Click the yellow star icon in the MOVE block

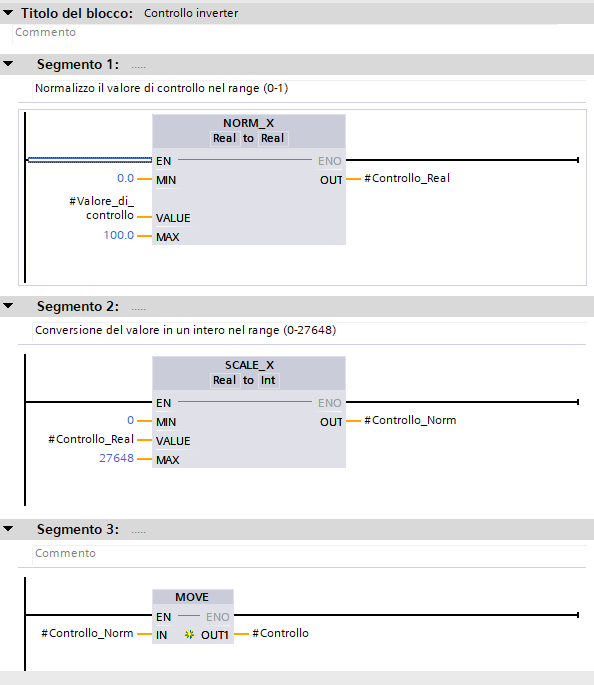click(x=189, y=634)
